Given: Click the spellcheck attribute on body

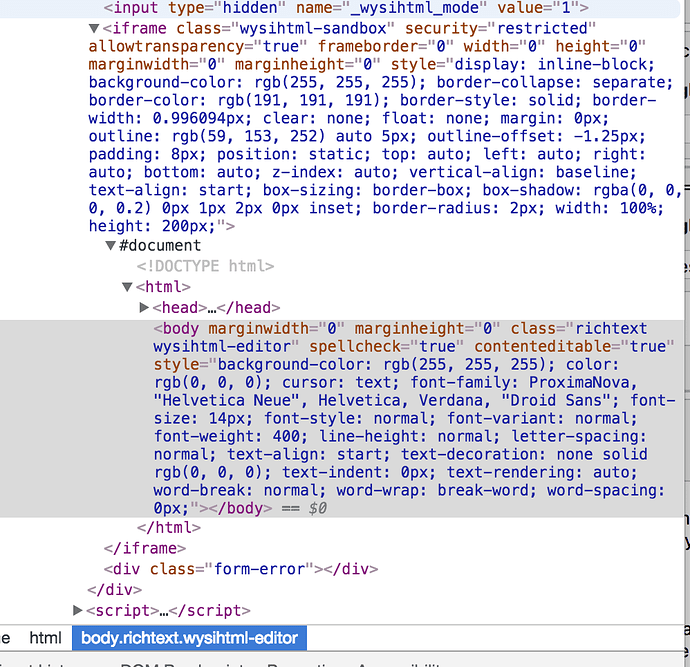Looking at the screenshot, I should 386,347.
